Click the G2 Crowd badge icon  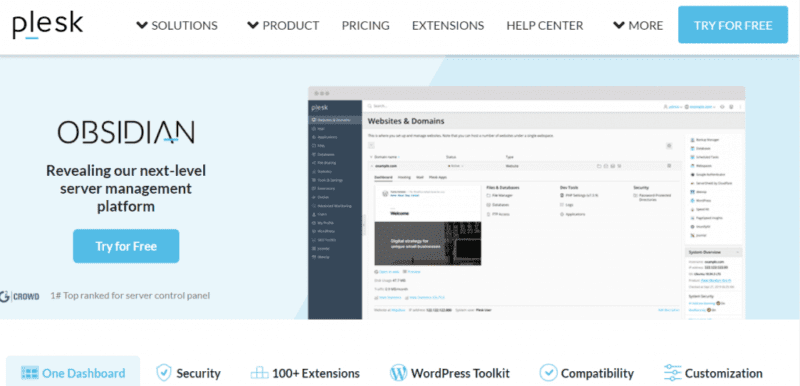[20, 296]
